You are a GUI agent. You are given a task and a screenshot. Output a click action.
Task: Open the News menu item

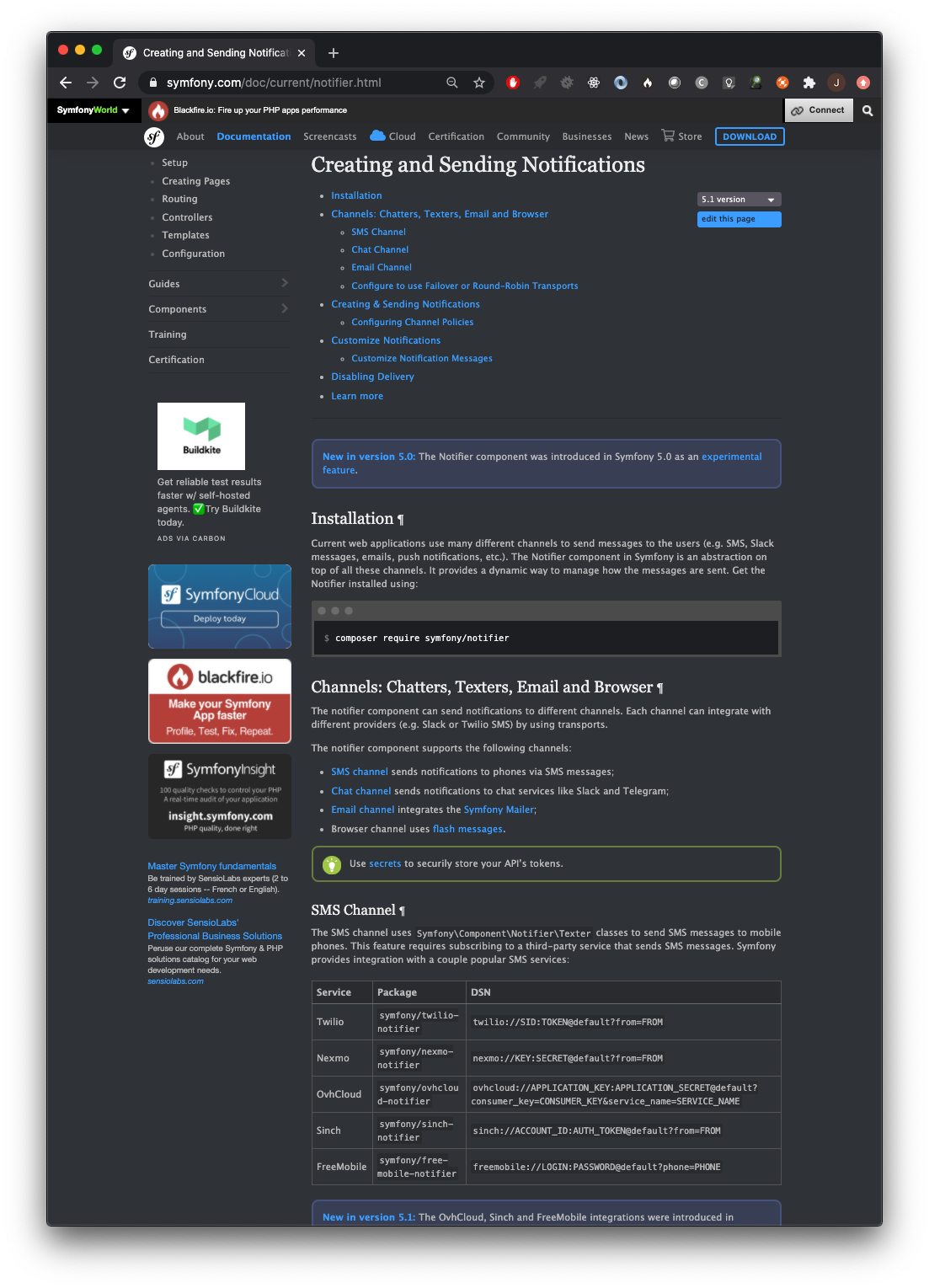tap(636, 136)
